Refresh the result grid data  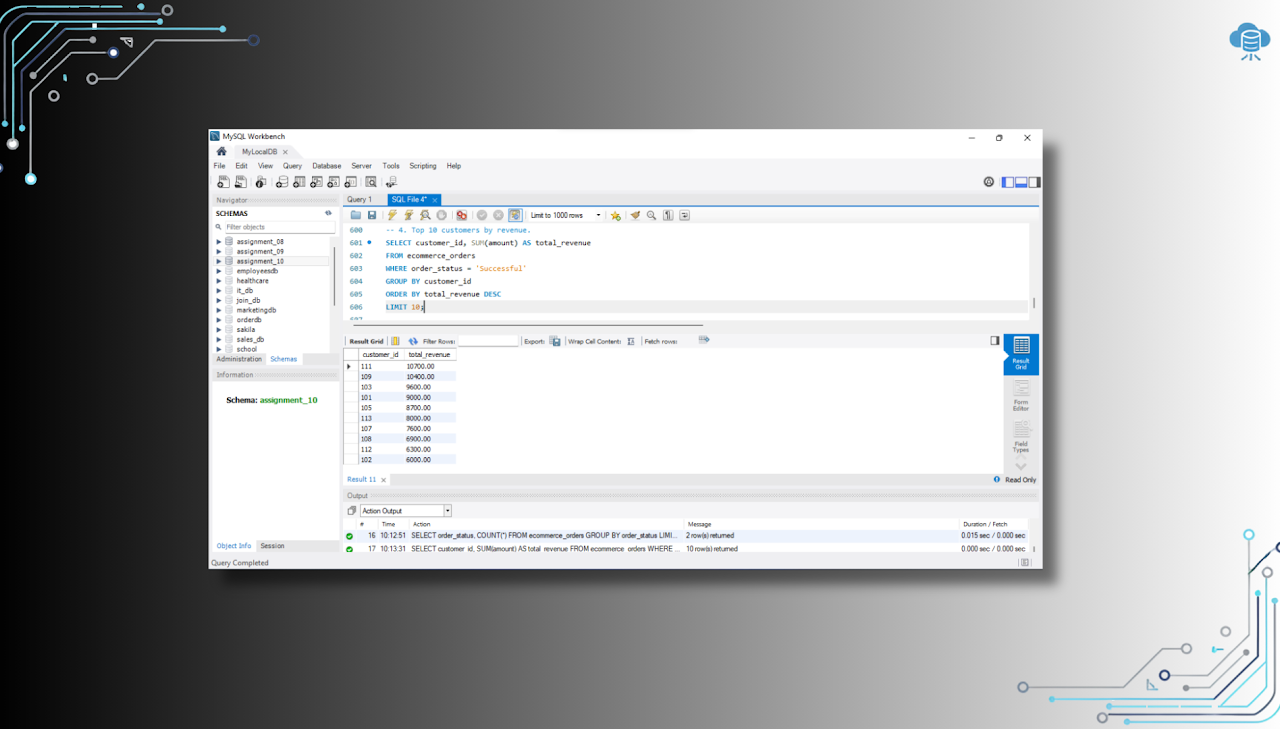pos(413,341)
